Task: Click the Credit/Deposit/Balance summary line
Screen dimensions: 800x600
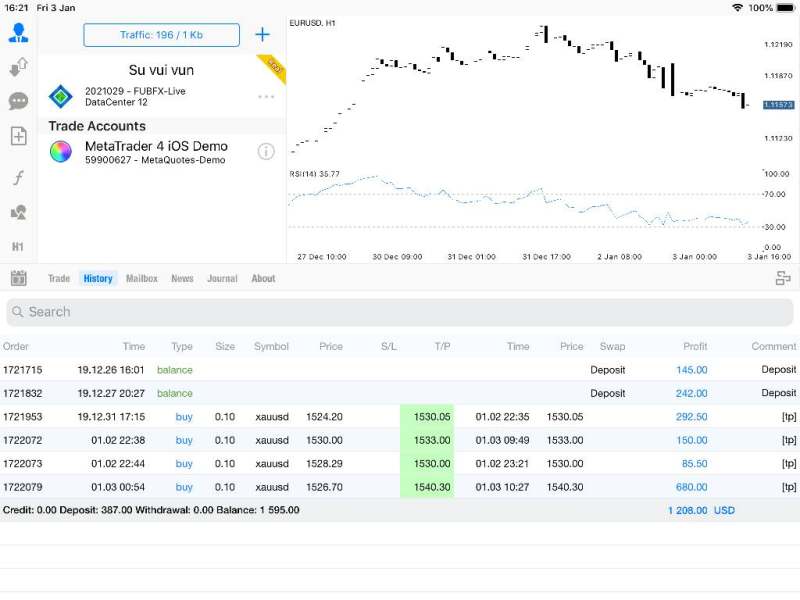Action: pos(151,510)
